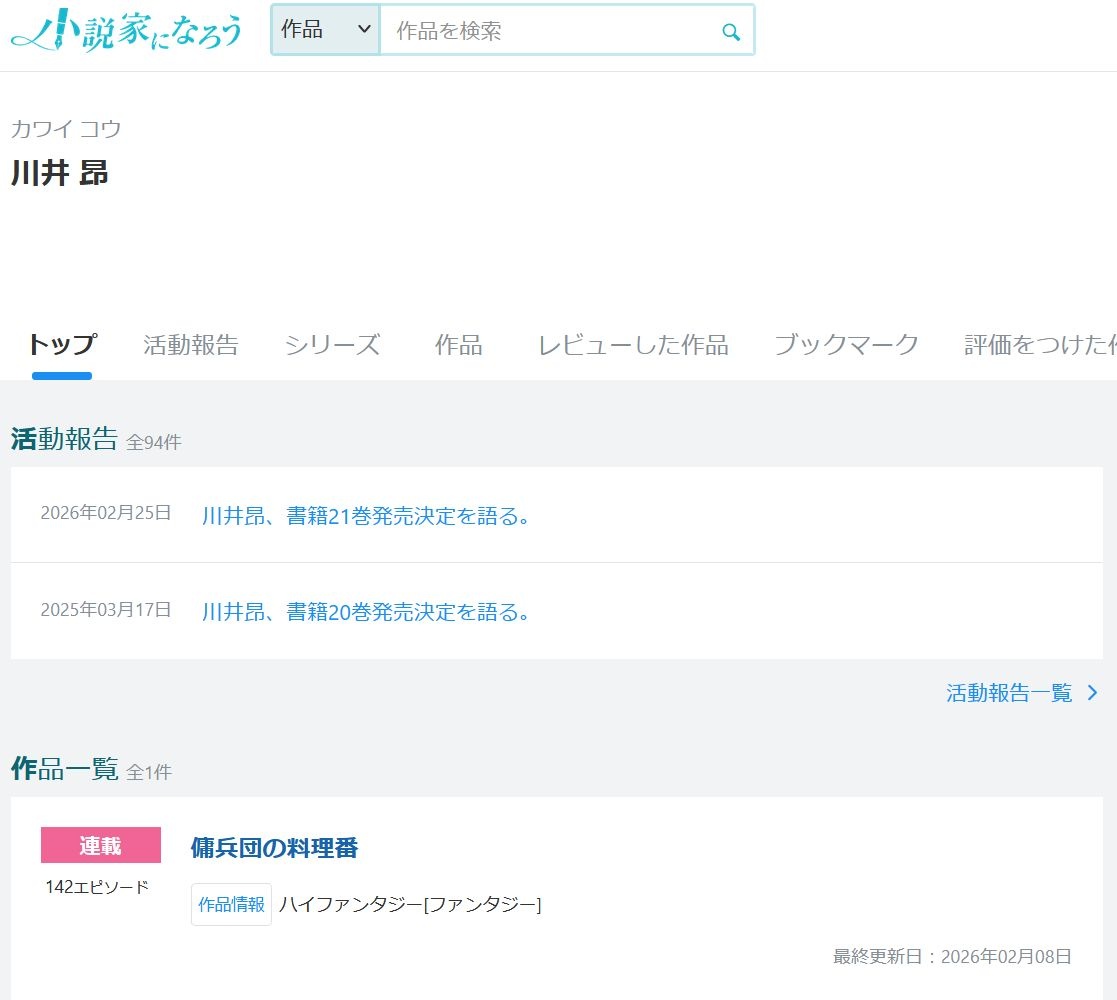Click the 全94件 count label
Image resolution: width=1117 pixels, height=1000 pixels.
(154, 442)
